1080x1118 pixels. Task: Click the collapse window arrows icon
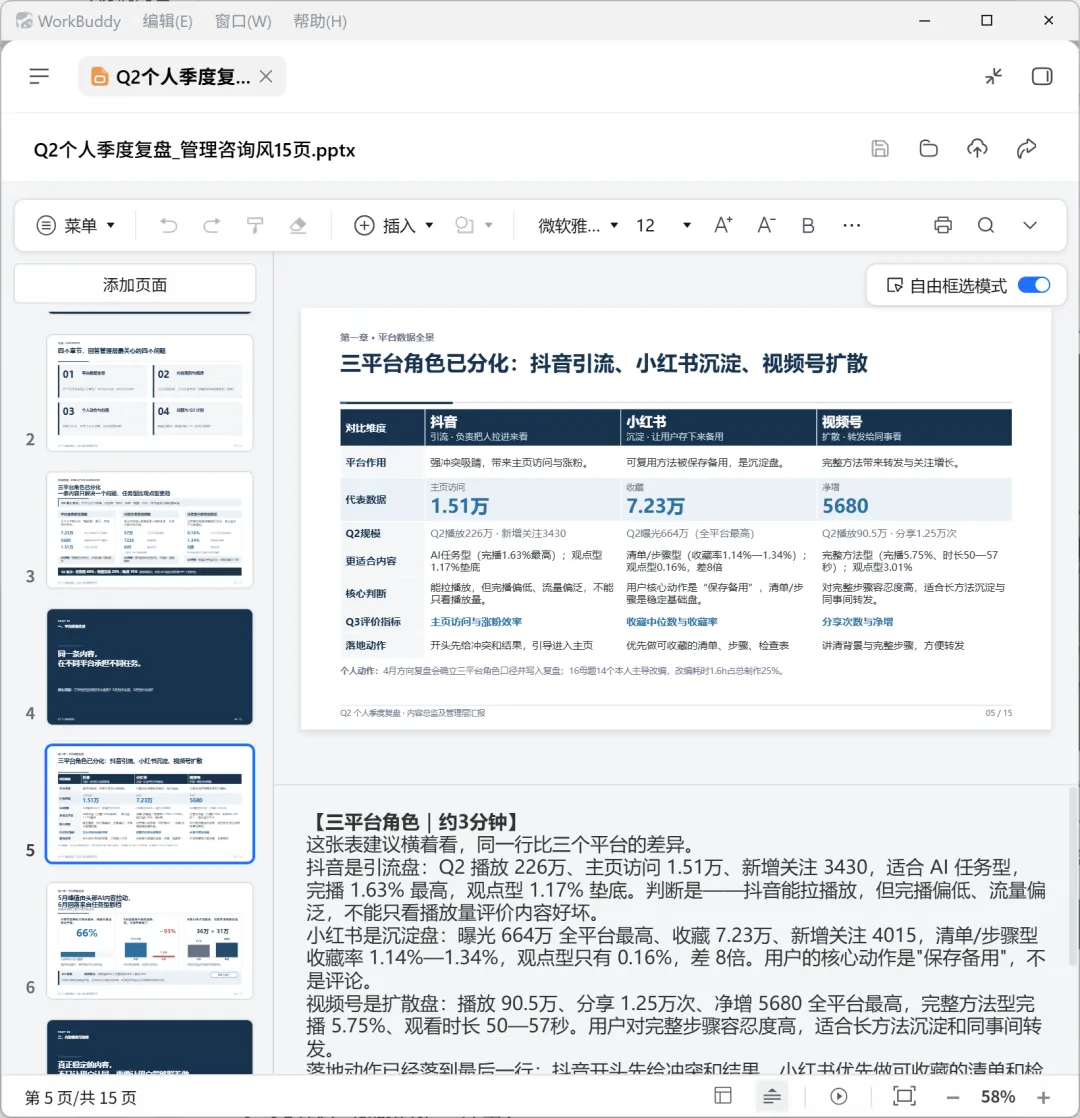pos(994,76)
